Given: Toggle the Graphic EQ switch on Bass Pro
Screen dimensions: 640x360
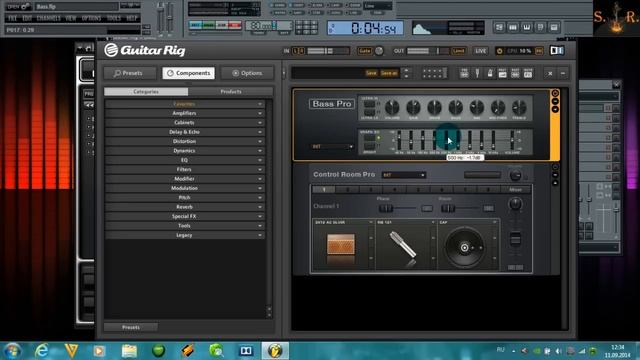Looking at the screenshot, I should tap(369, 138).
